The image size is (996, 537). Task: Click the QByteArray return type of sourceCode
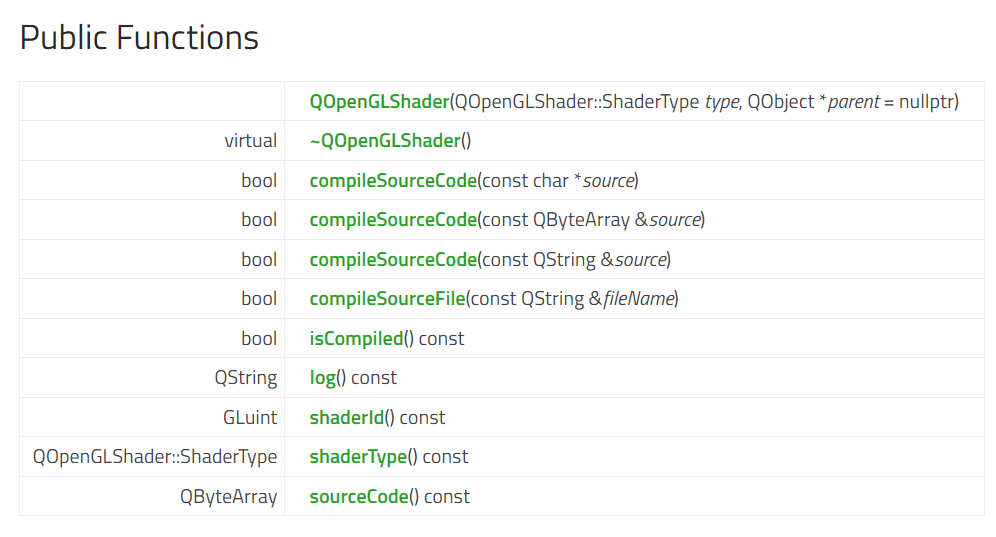pyautogui.click(x=228, y=496)
